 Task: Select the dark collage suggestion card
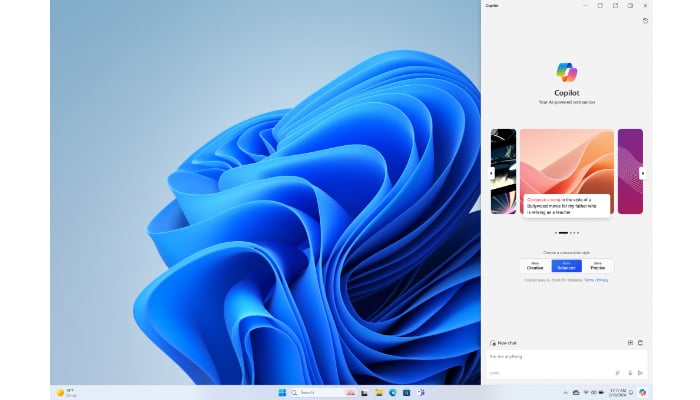[x=504, y=171]
